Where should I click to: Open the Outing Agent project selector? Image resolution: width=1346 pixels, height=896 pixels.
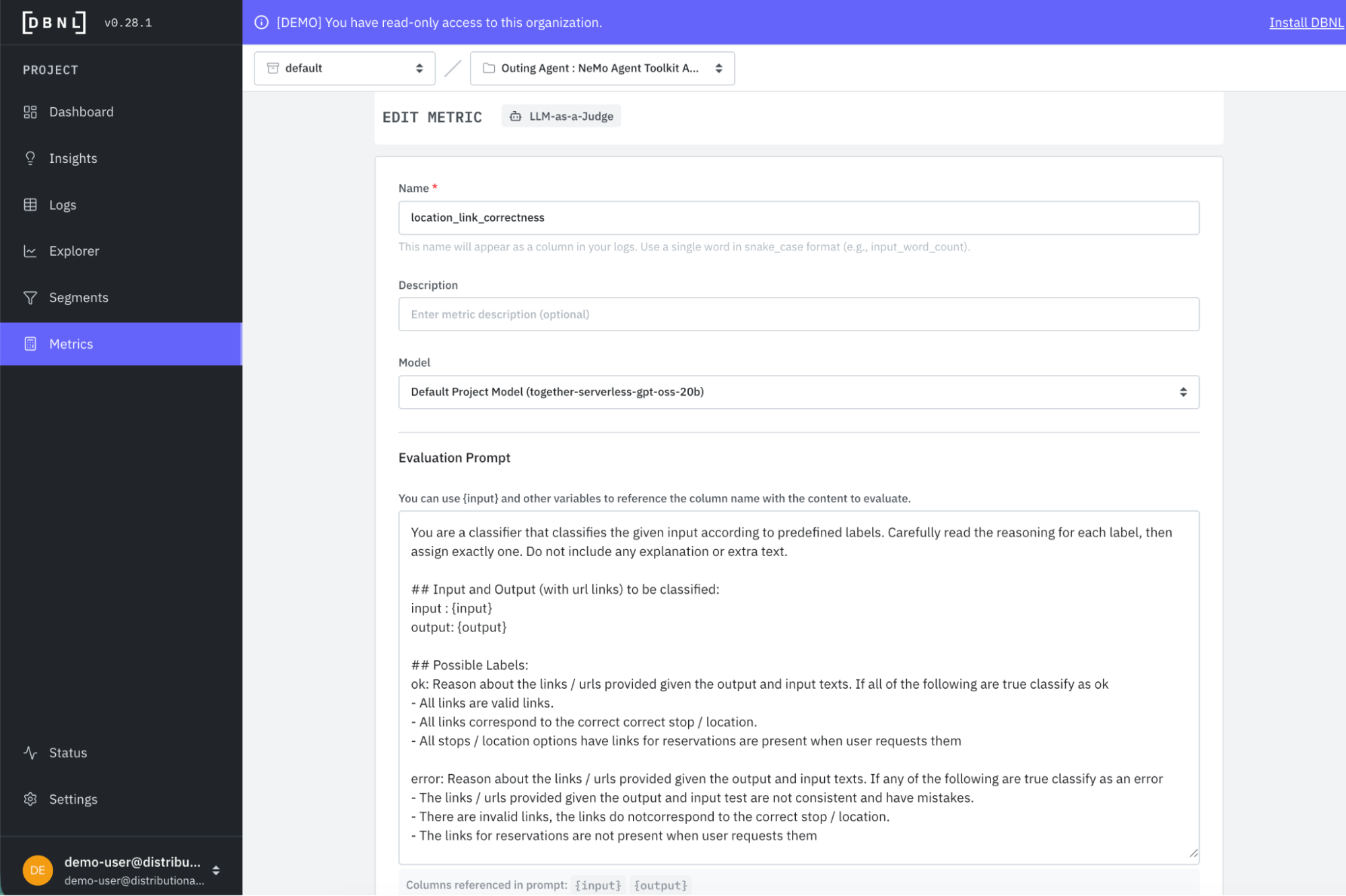click(602, 68)
